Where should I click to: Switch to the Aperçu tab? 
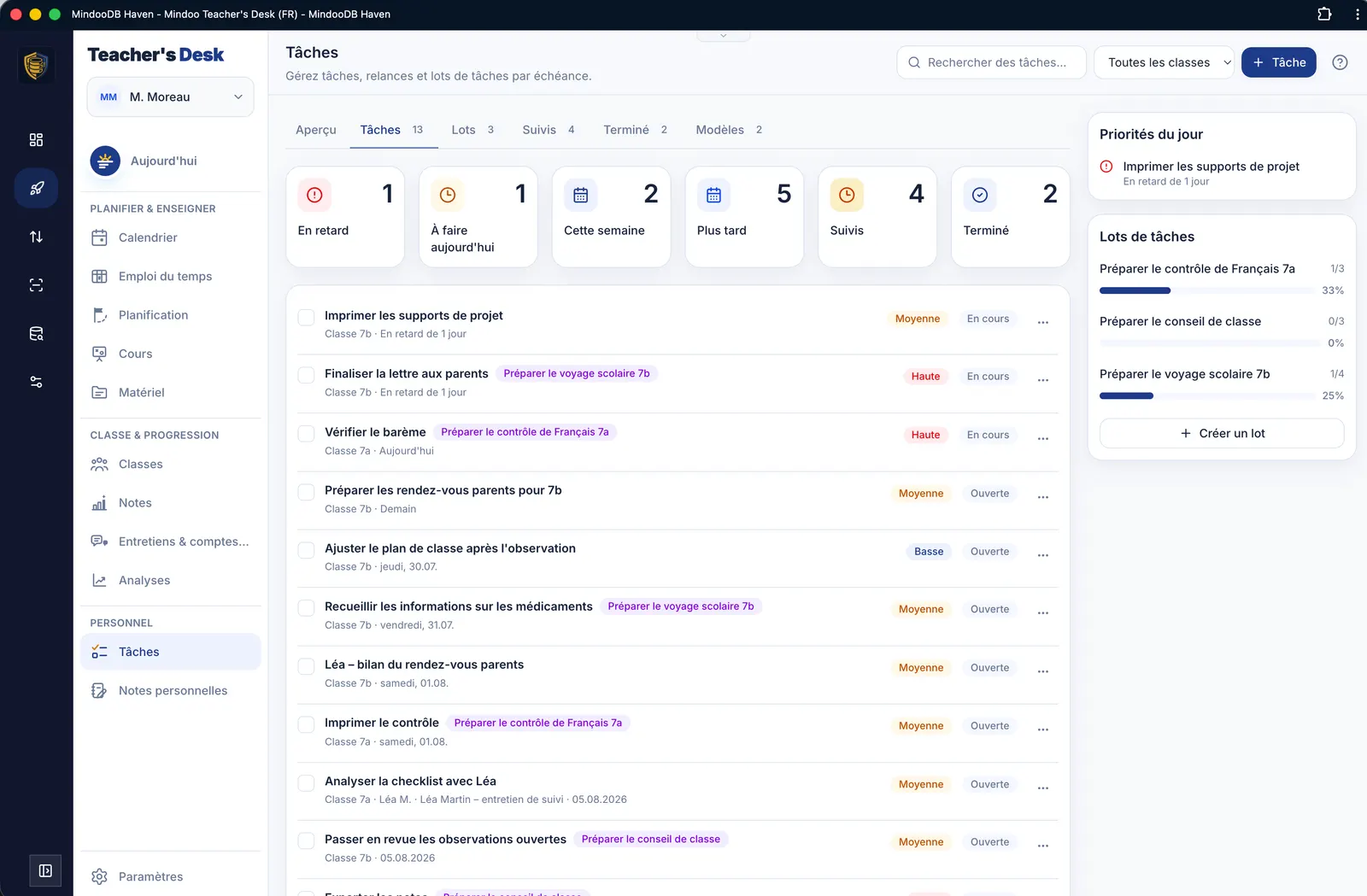[x=316, y=130]
